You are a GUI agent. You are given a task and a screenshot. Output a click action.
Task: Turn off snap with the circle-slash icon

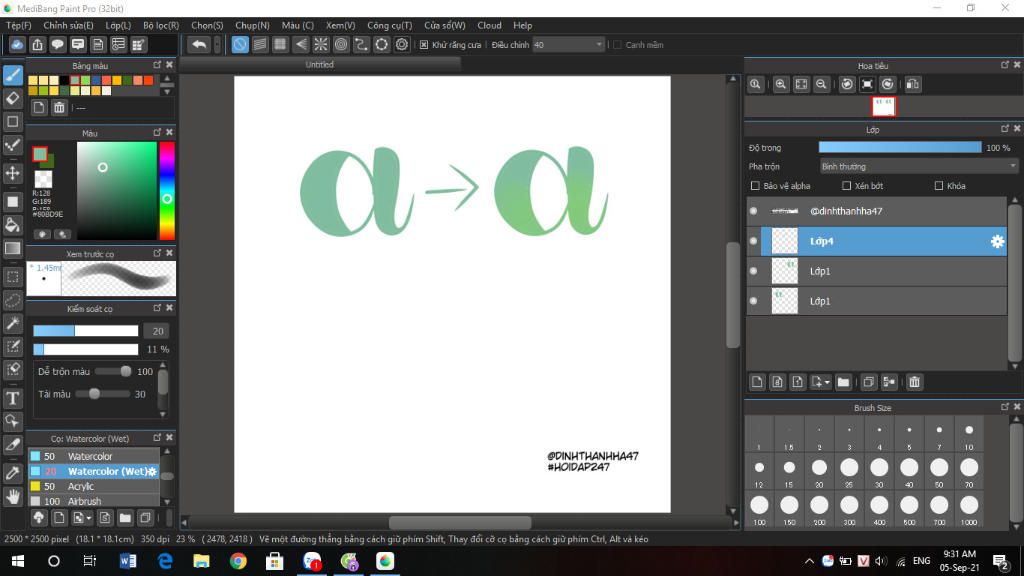[x=240, y=44]
